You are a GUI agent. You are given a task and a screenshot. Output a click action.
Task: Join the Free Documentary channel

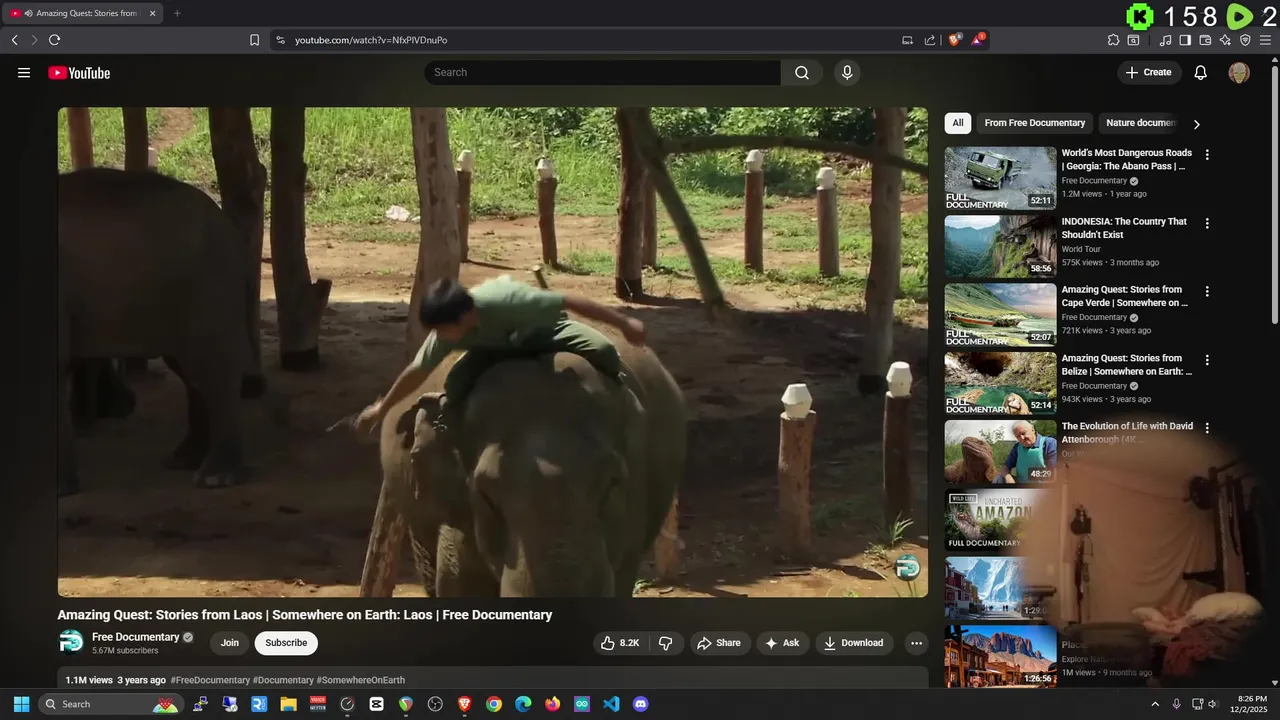230,643
